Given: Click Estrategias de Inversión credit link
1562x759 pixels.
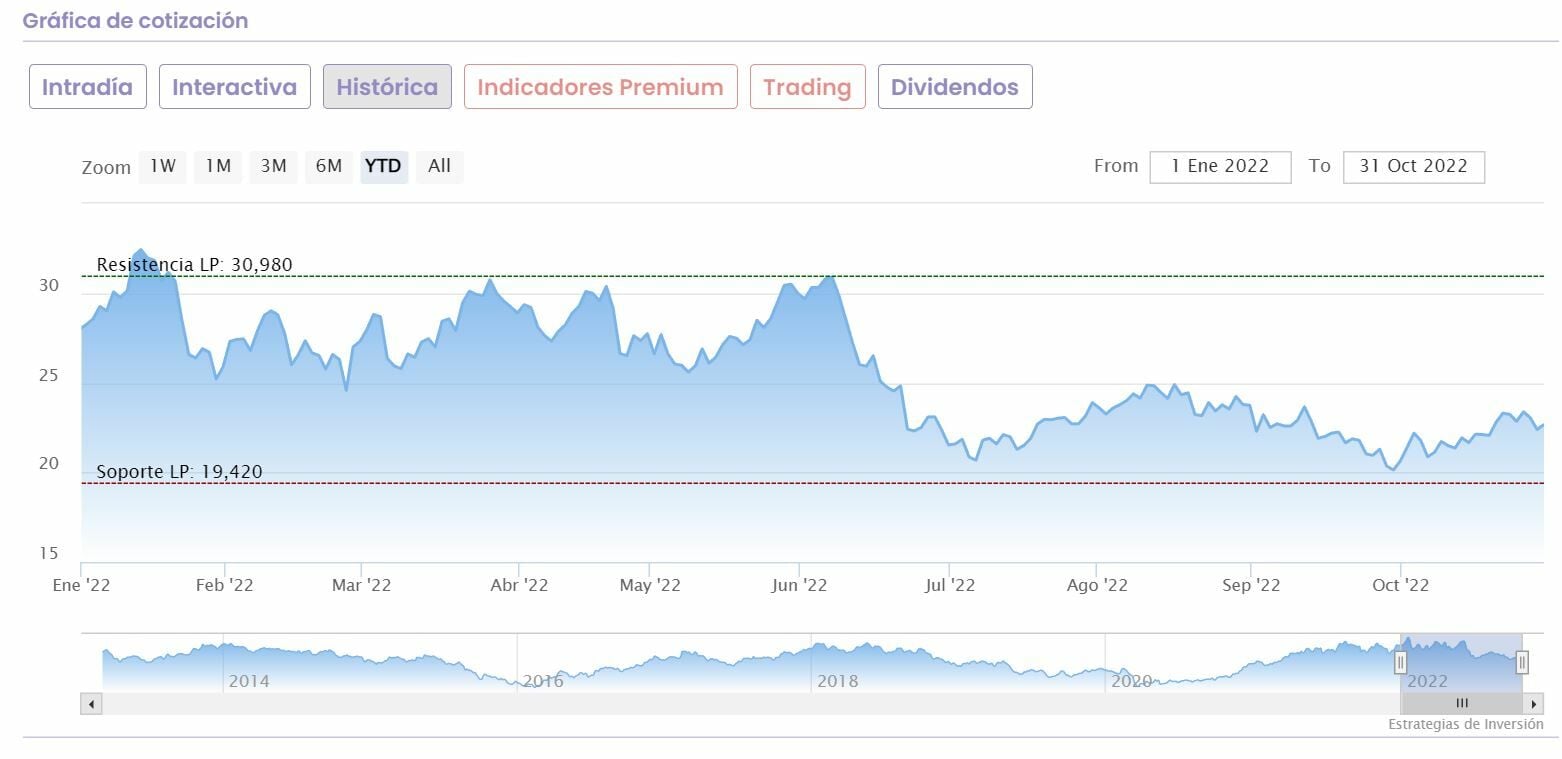Looking at the screenshot, I should [1465, 724].
